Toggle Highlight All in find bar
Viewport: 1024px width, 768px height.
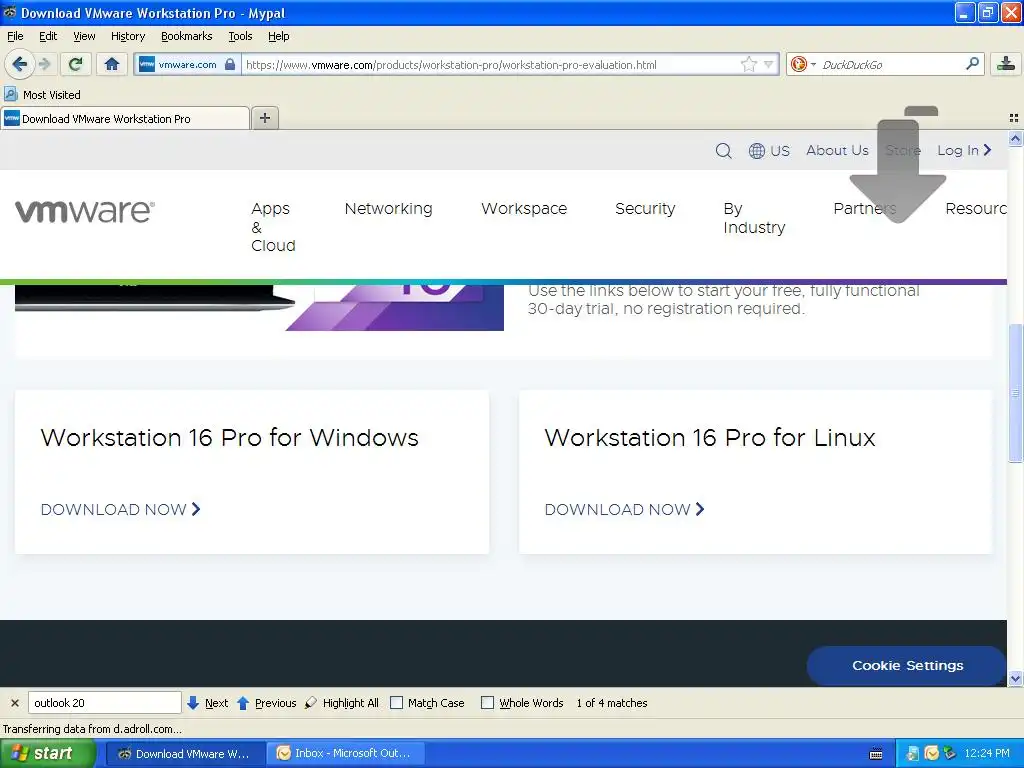point(342,703)
